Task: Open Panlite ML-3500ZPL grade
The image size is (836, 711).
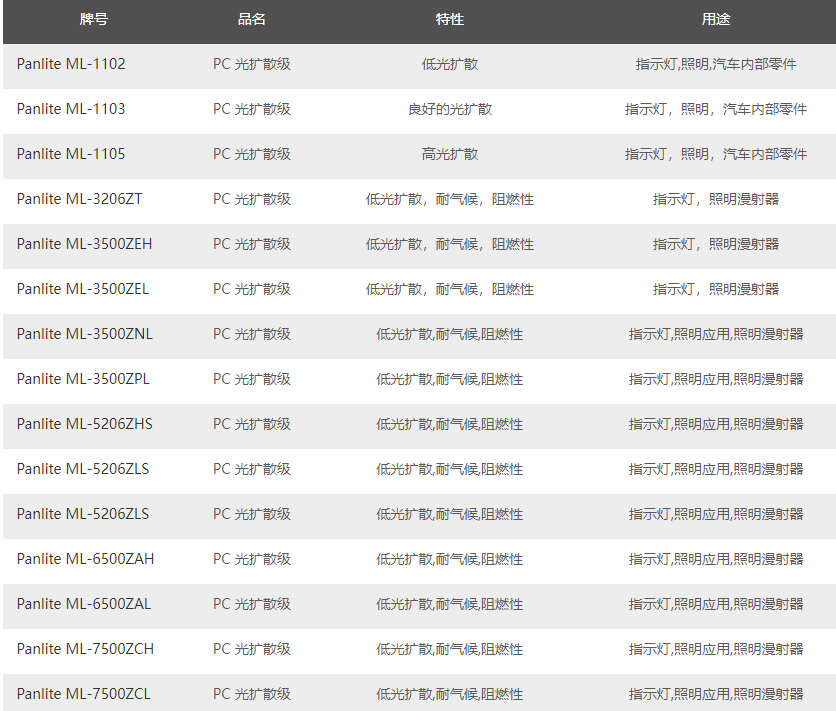Action: [83, 379]
